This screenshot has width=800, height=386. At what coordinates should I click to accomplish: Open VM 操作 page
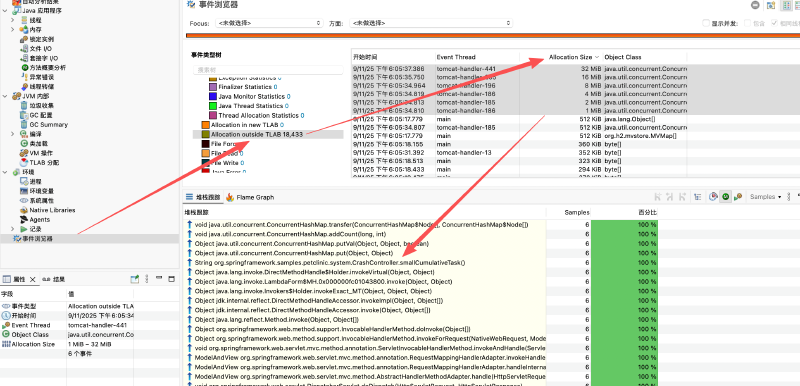[x=41, y=153]
